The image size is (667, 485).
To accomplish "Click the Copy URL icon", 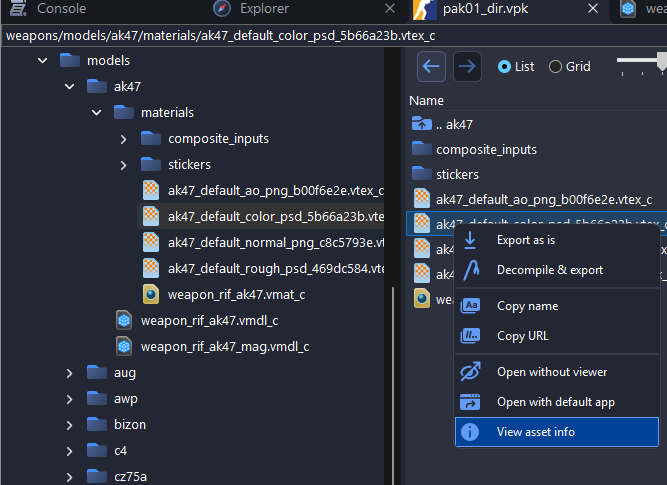I will pos(470,336).
